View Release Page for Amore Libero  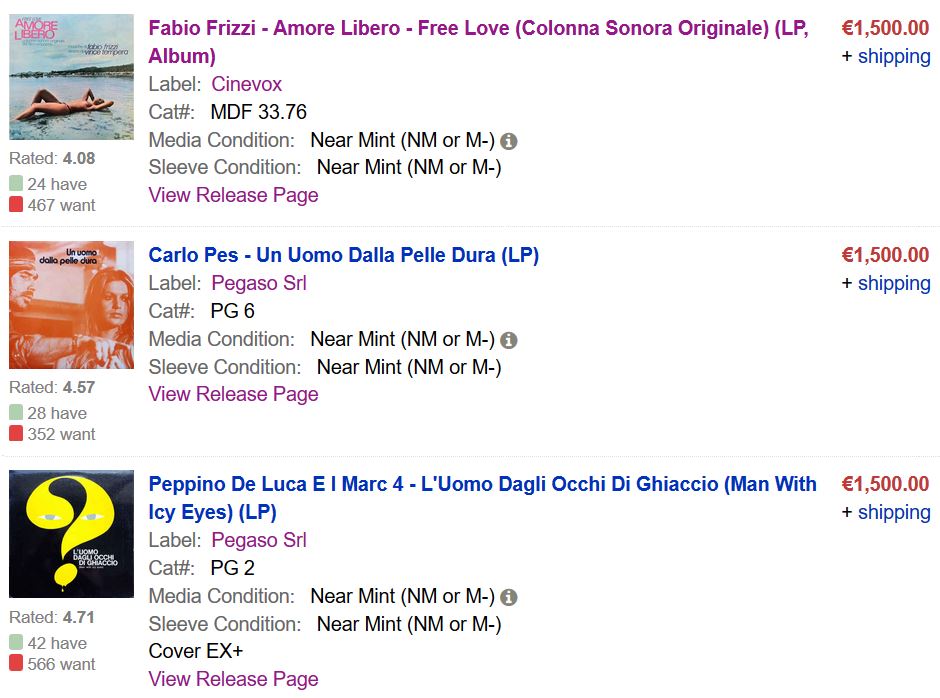point(233,195)
